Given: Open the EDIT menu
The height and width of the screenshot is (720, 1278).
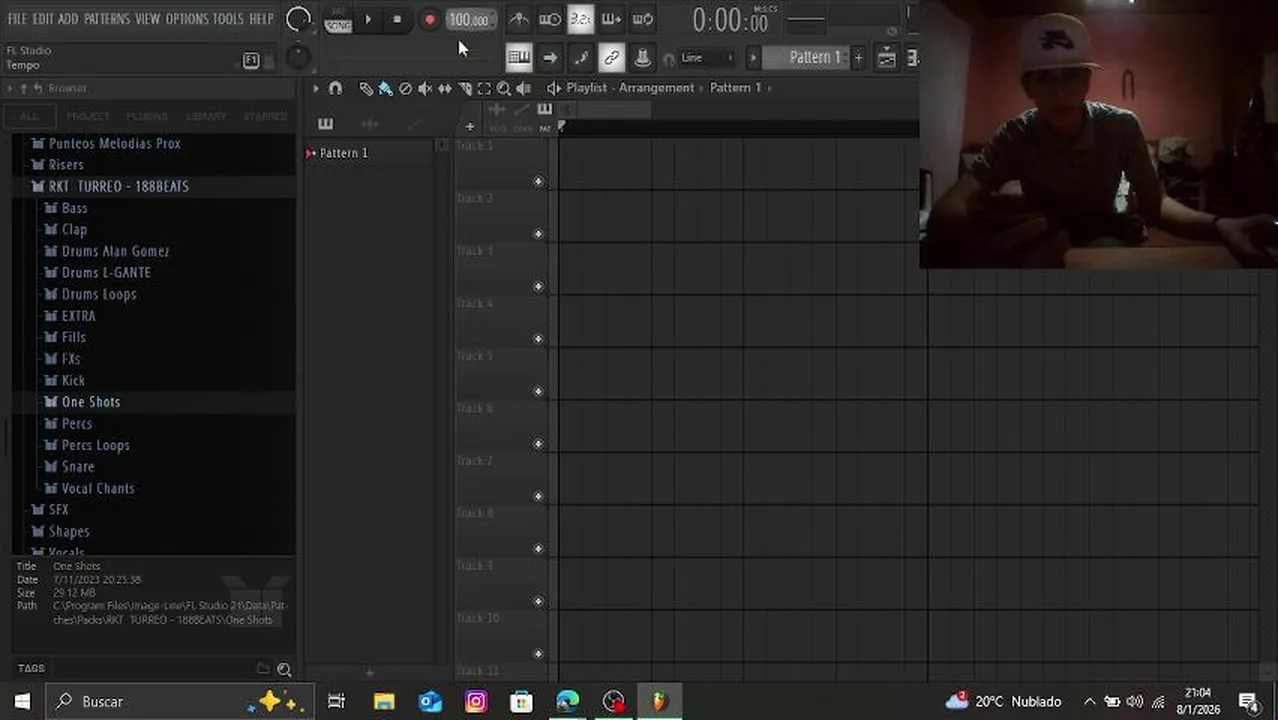Looking at the screenshot, I should 43,19.
